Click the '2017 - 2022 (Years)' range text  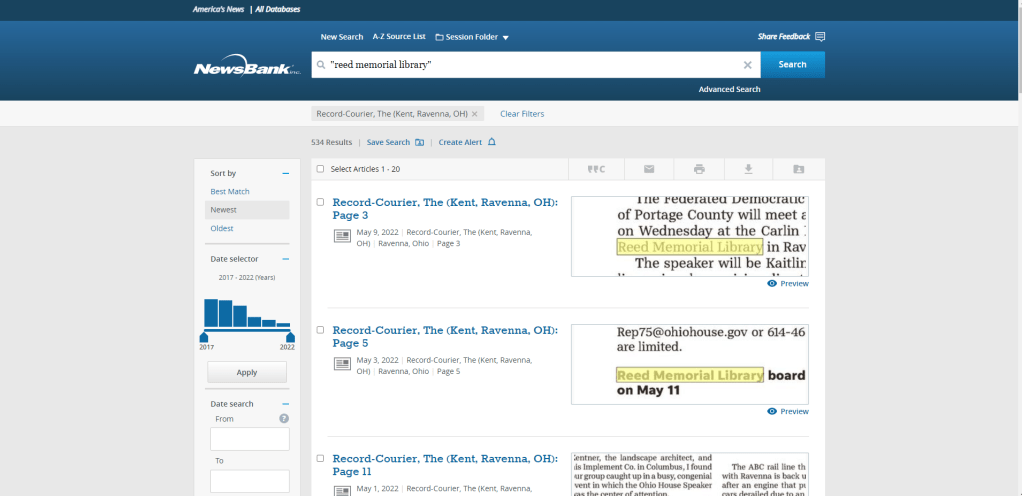pyautogui.click(x=247, y=278)
